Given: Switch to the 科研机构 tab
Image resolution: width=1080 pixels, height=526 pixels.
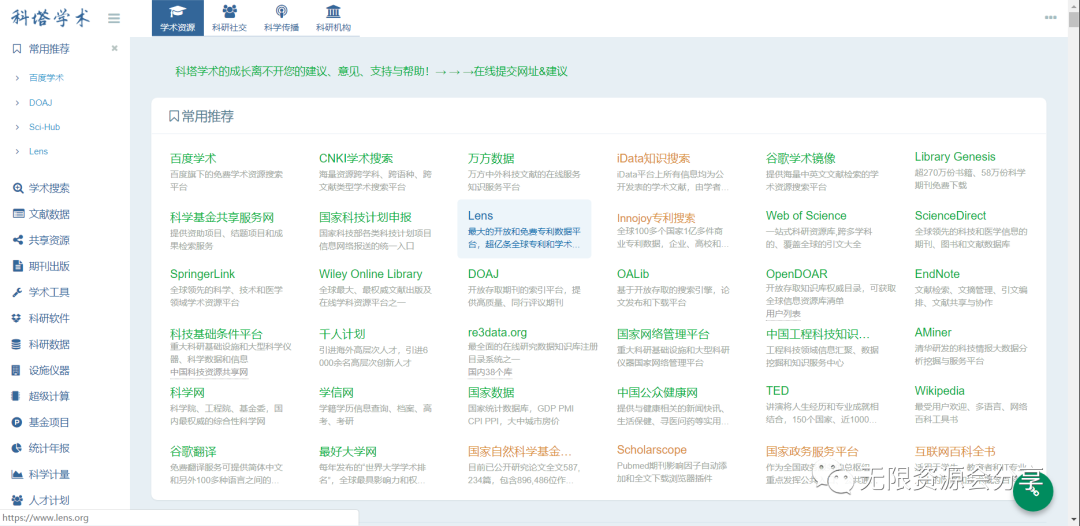Looking at the screenshot, I should point(333,18).
